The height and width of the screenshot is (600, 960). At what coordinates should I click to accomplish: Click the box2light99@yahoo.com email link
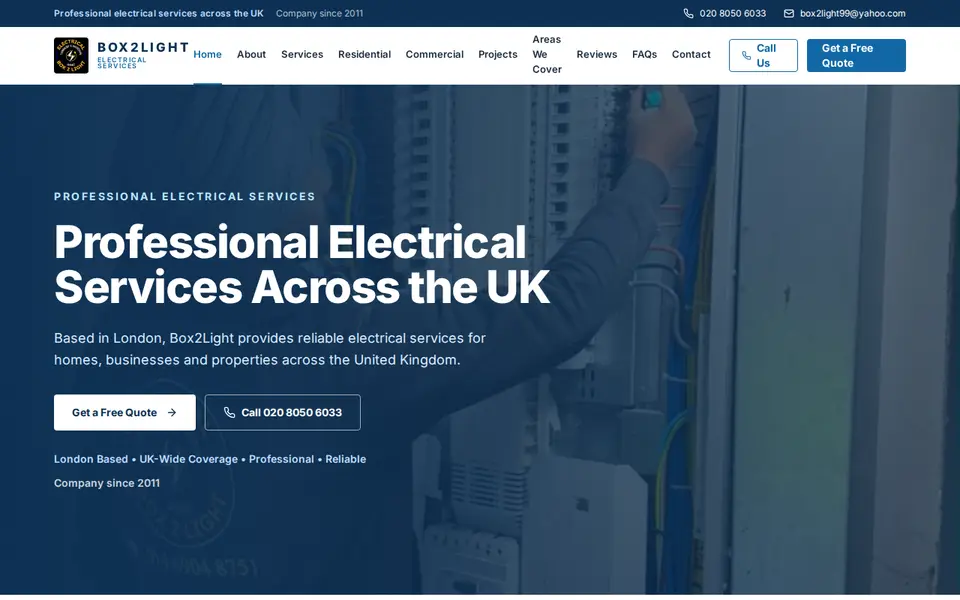pos(853,13)
